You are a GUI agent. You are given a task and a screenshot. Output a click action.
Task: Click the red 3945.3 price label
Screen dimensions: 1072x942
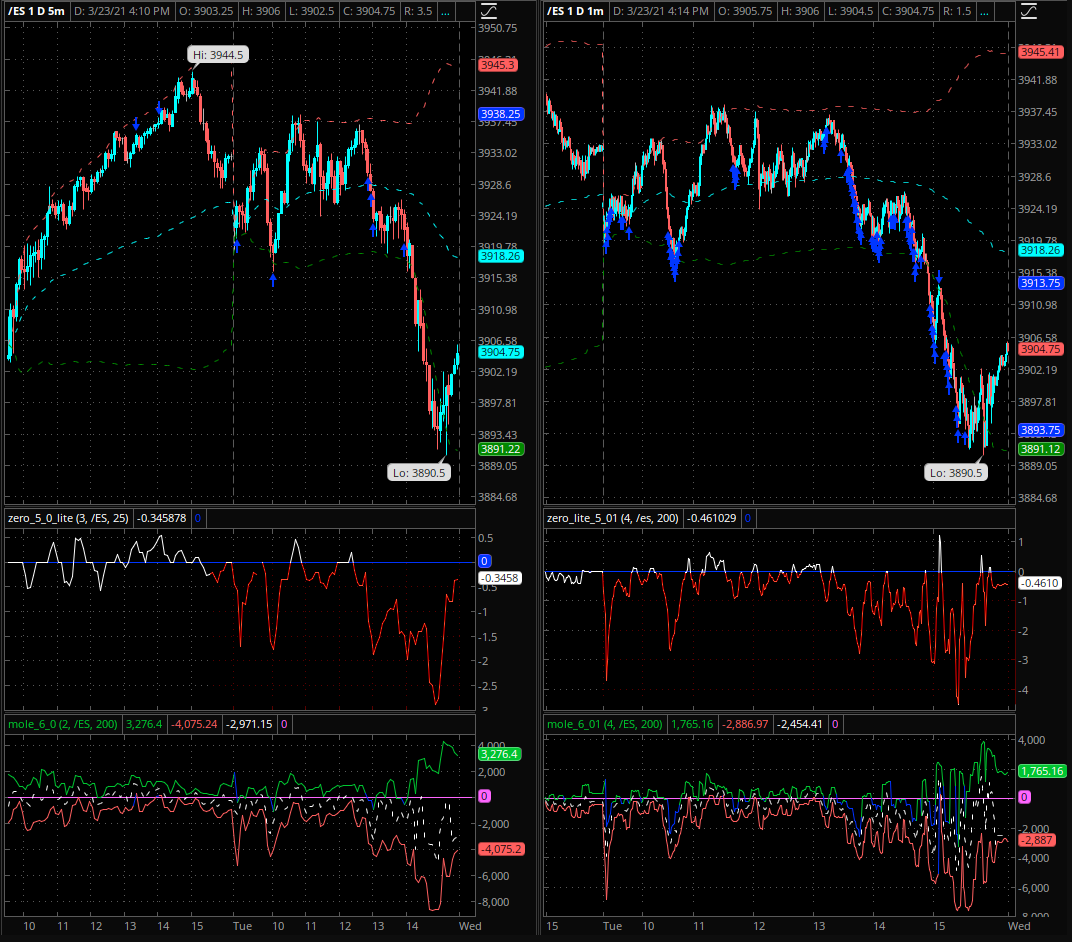pos(497,65)
